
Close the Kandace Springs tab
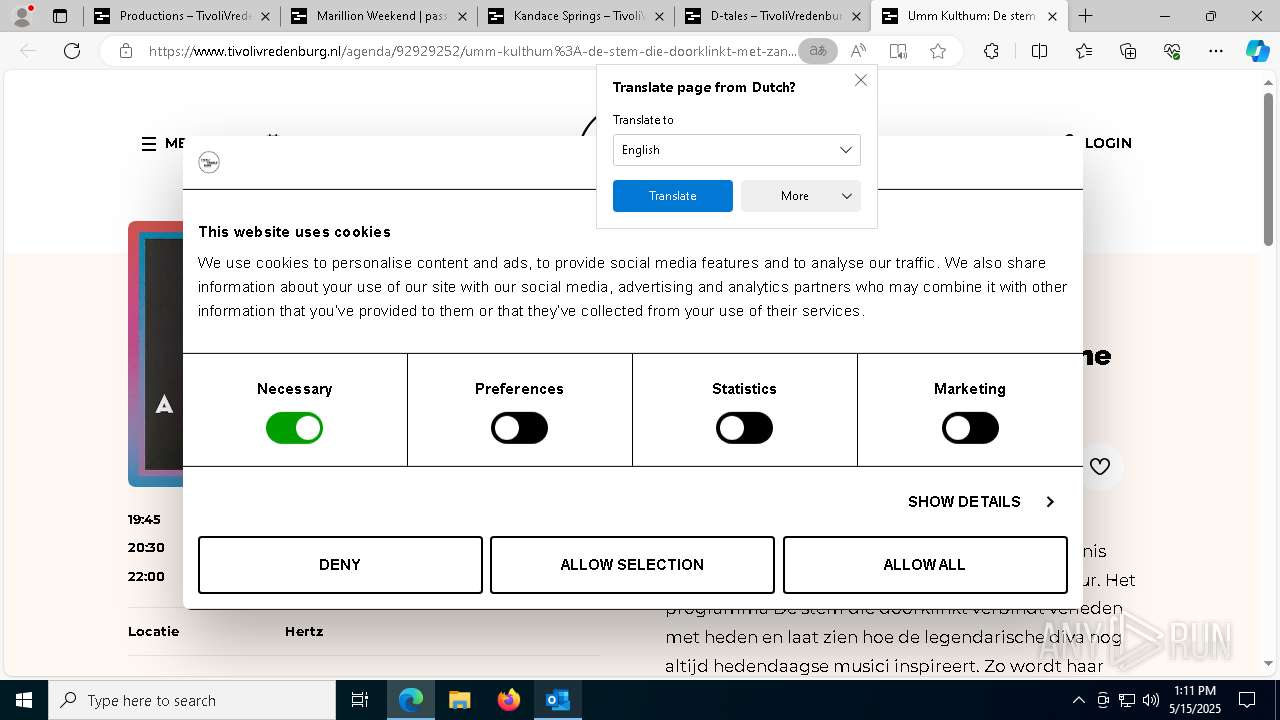coord(658,16)
